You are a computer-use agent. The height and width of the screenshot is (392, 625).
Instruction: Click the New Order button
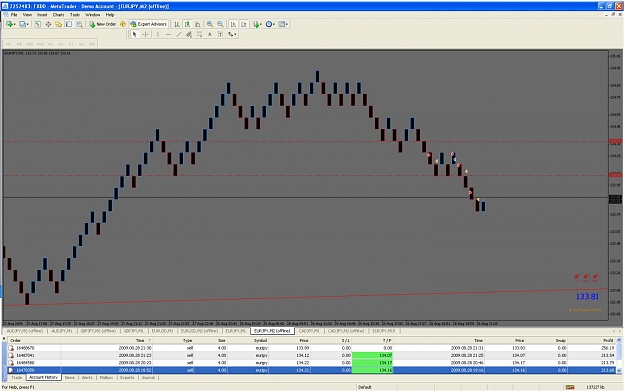click(102, 24)
